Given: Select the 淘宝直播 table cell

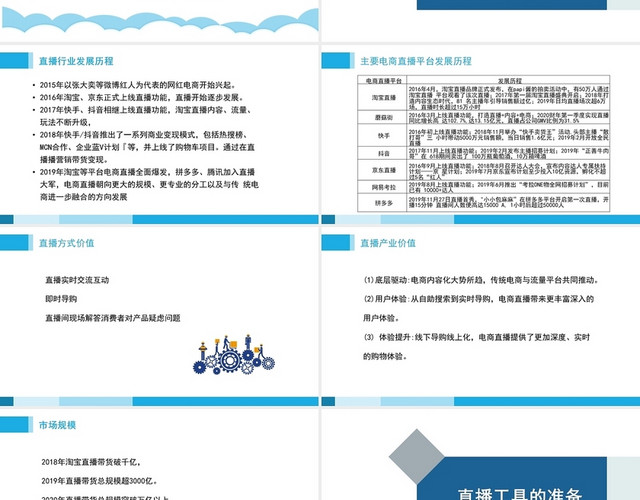Looking at the screenshot, I should [x=382, y=98].
